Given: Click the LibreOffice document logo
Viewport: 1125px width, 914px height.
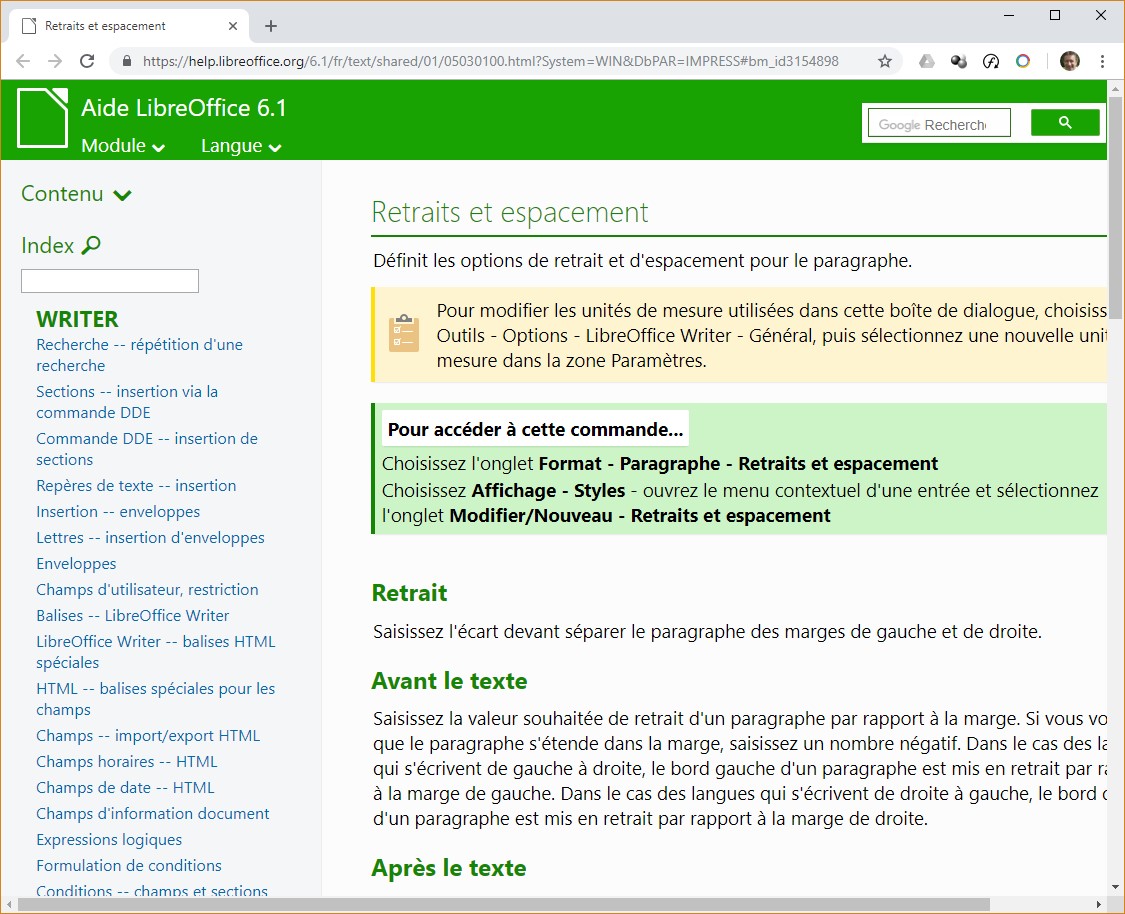Looking at the screenshot, I should (43, 118).
